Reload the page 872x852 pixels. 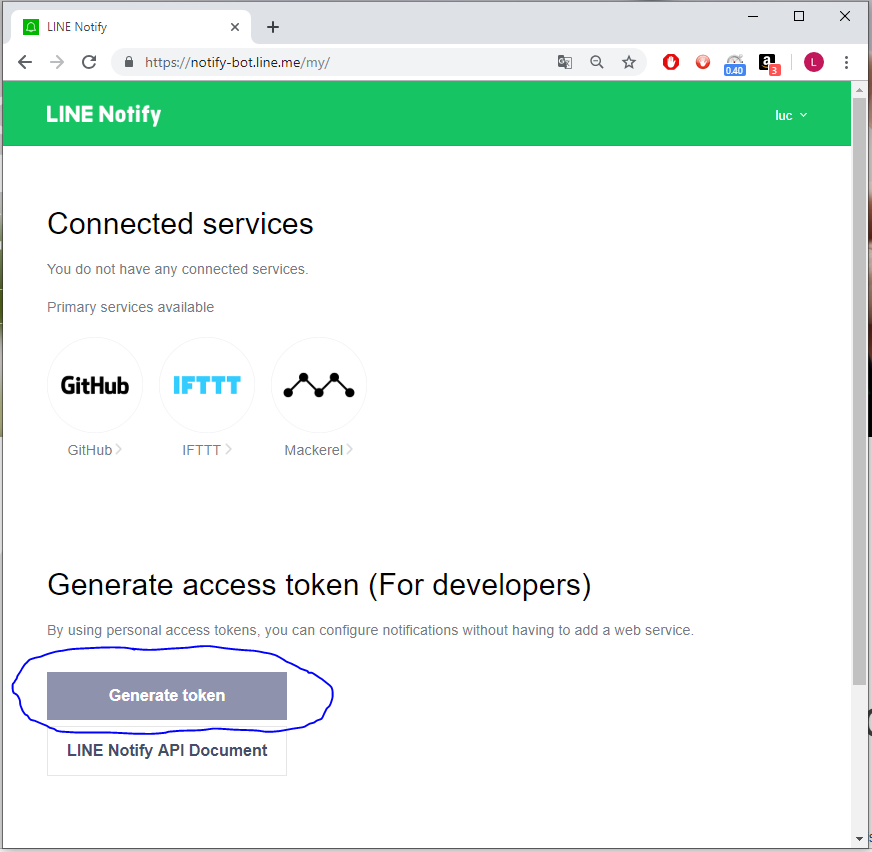[89, 62]
